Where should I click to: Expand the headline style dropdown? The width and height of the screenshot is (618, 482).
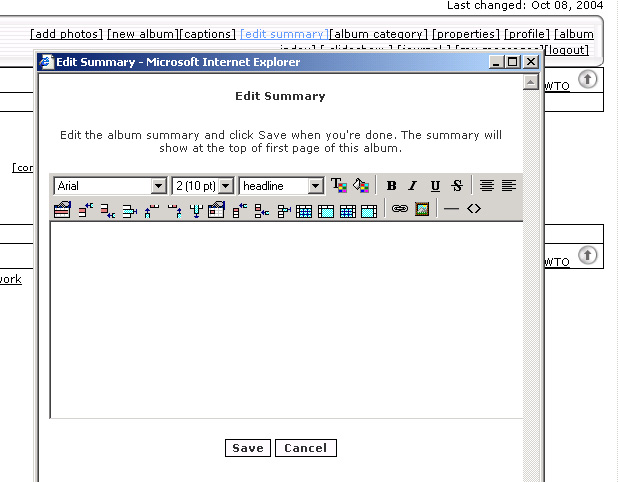(x=315, y=186)
